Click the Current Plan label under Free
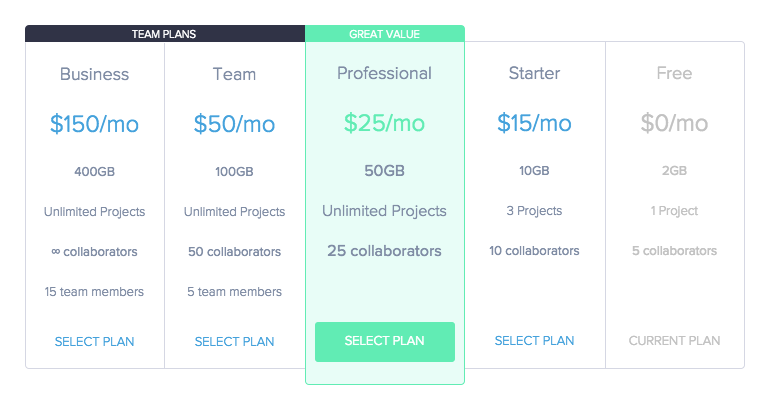 coord(674,340)
